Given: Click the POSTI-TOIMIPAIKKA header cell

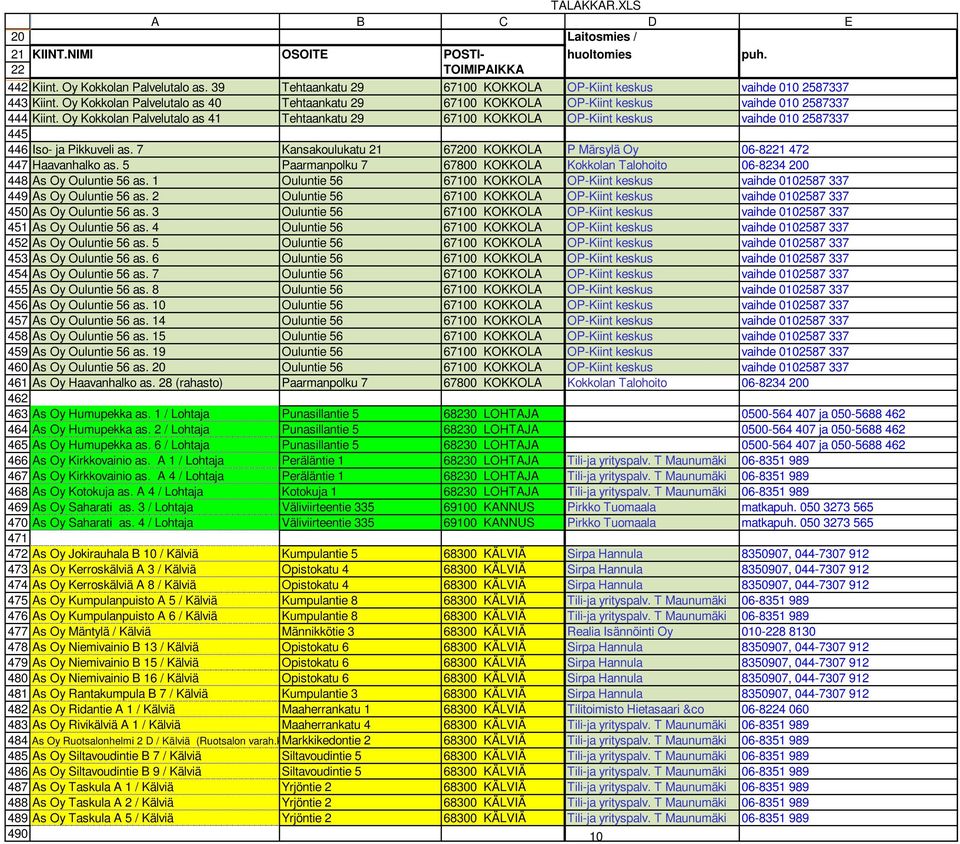Looking at the screenshot, I should pyautogui.click(x=503, y=61).
